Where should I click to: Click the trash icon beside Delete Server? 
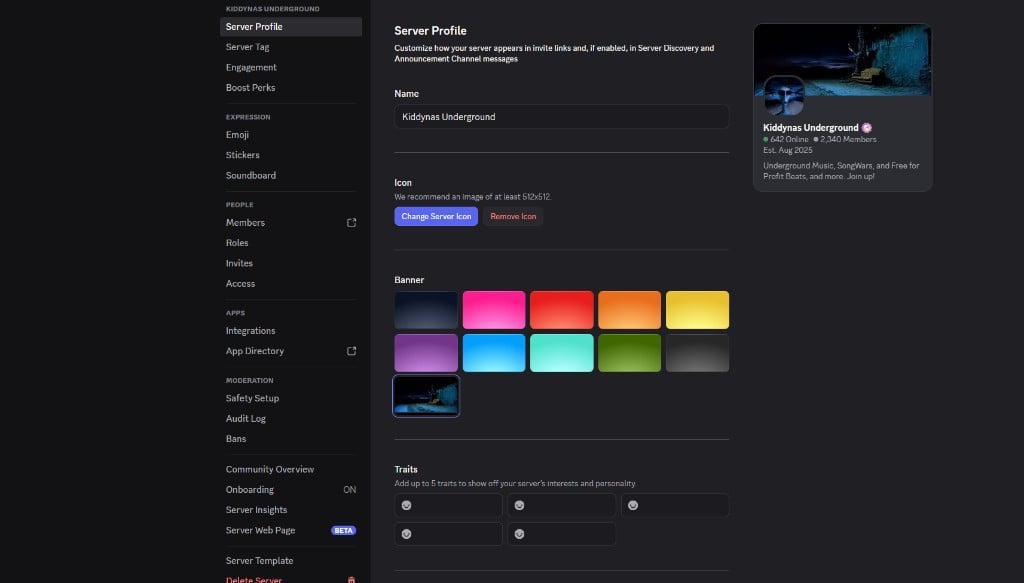(x=351, y=580)
